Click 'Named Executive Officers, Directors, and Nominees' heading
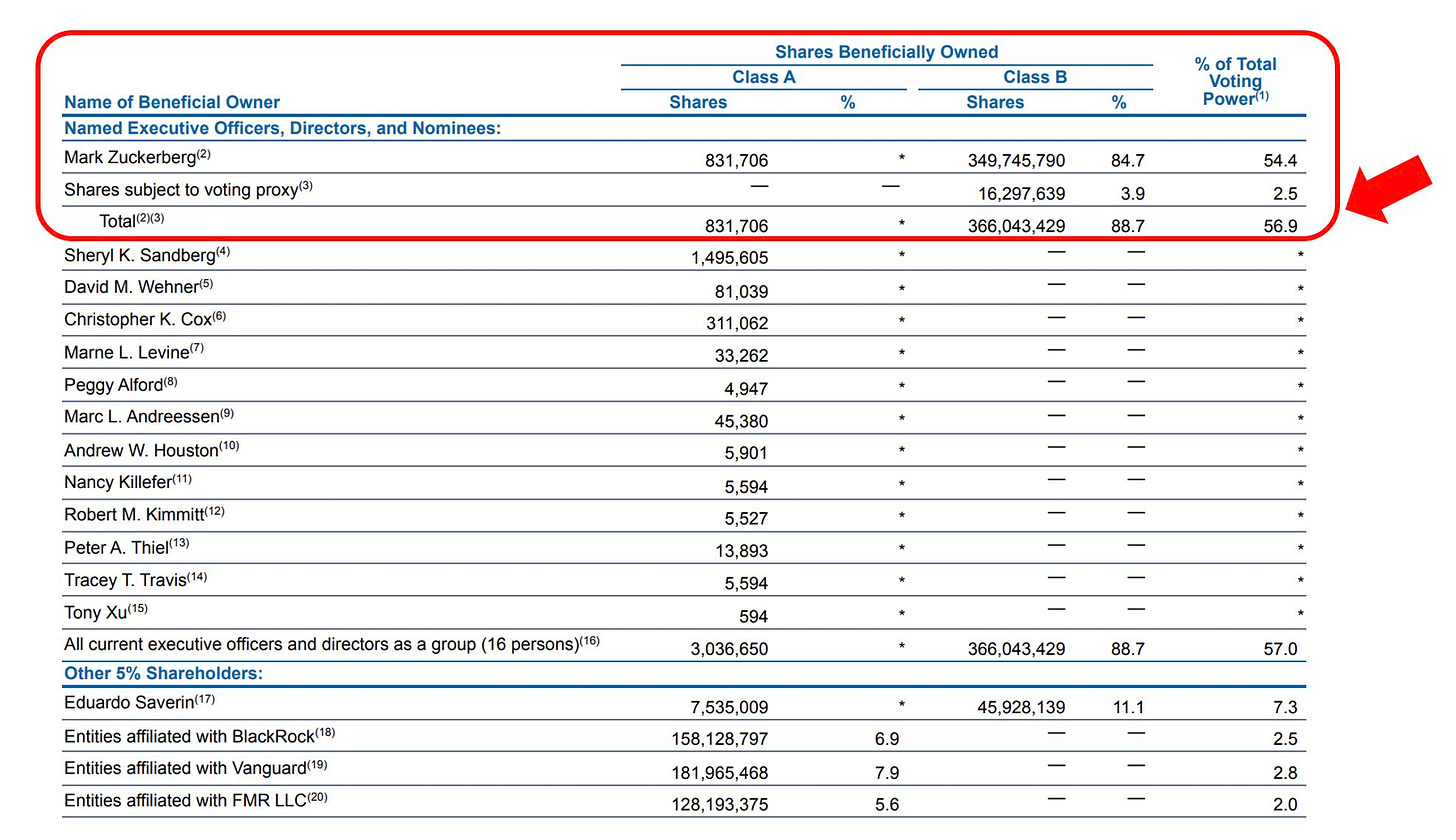 pyautogui.click(x=282, y=128)
